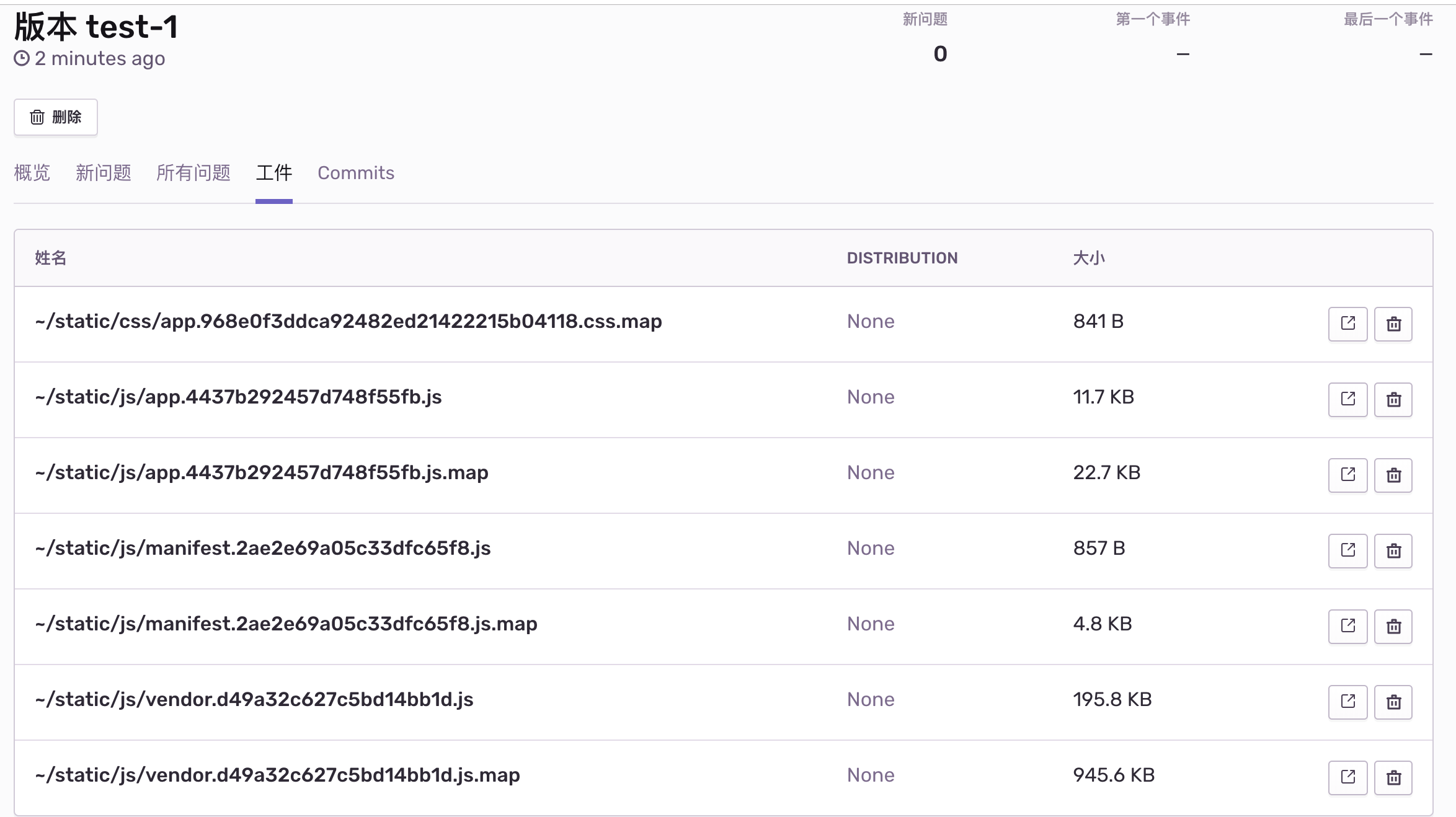Click the vendor.js.map file name
Image resolution: width=1456 pixels, height=817 pixels.
[x=277, y=775]
